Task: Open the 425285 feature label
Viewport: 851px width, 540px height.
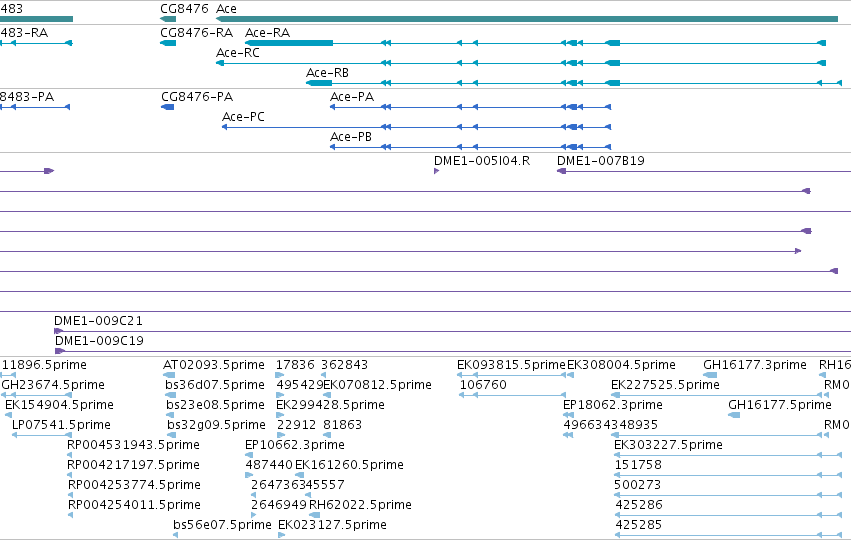Action: pos(639,525)
